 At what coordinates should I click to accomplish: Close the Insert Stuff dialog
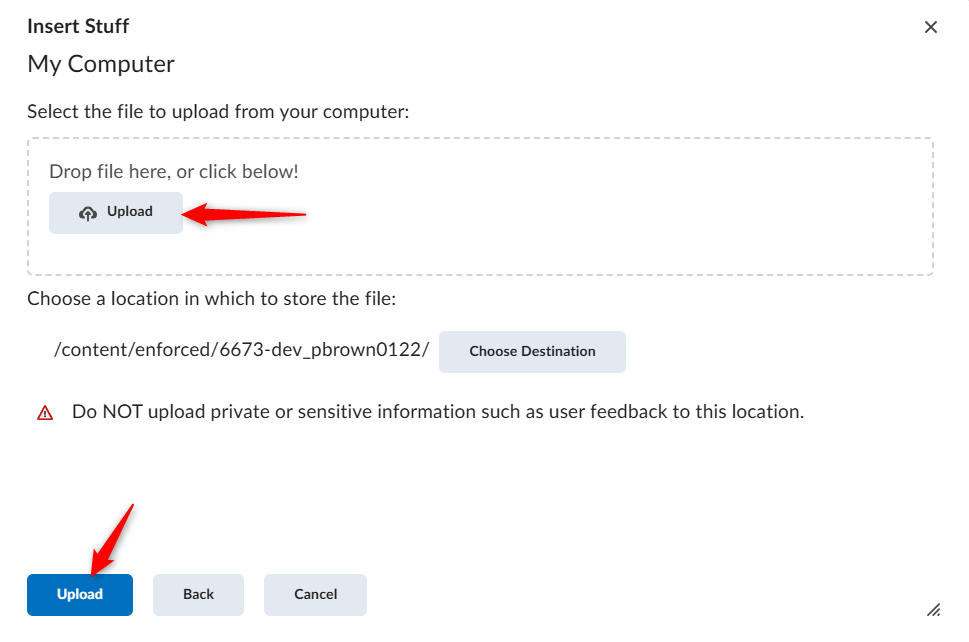930,27
